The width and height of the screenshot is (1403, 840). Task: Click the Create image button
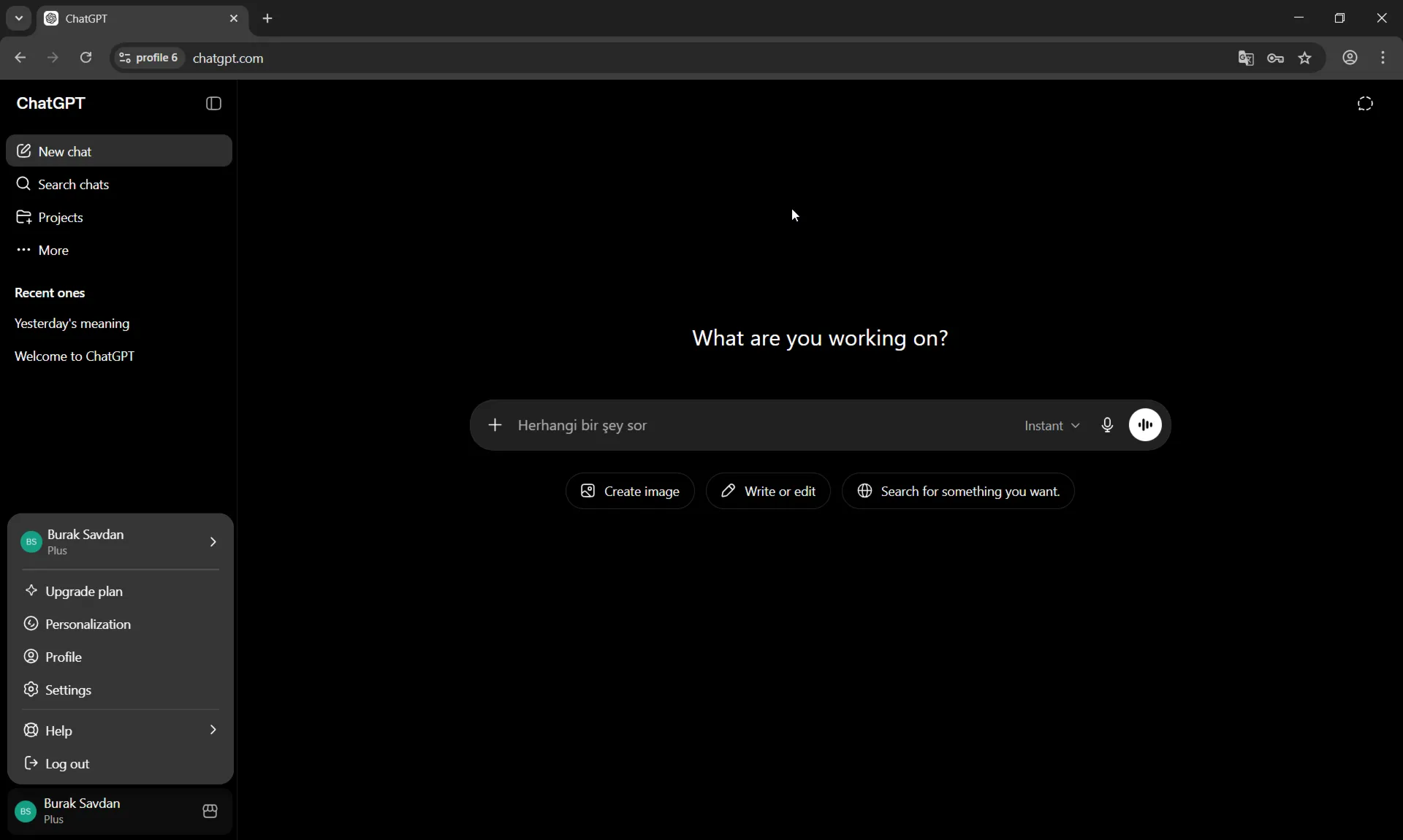[630, 492]
